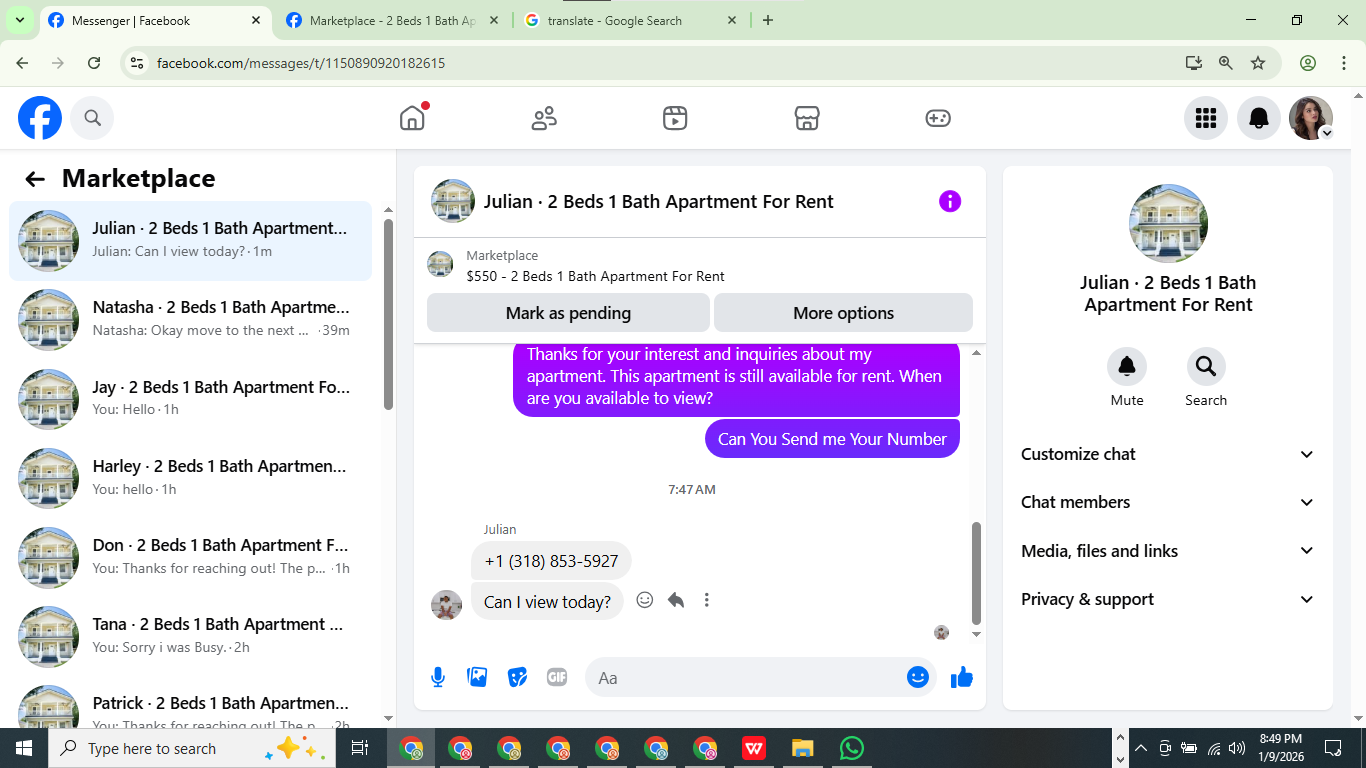Bookmark this page with the star icon

click(1258, 63)
